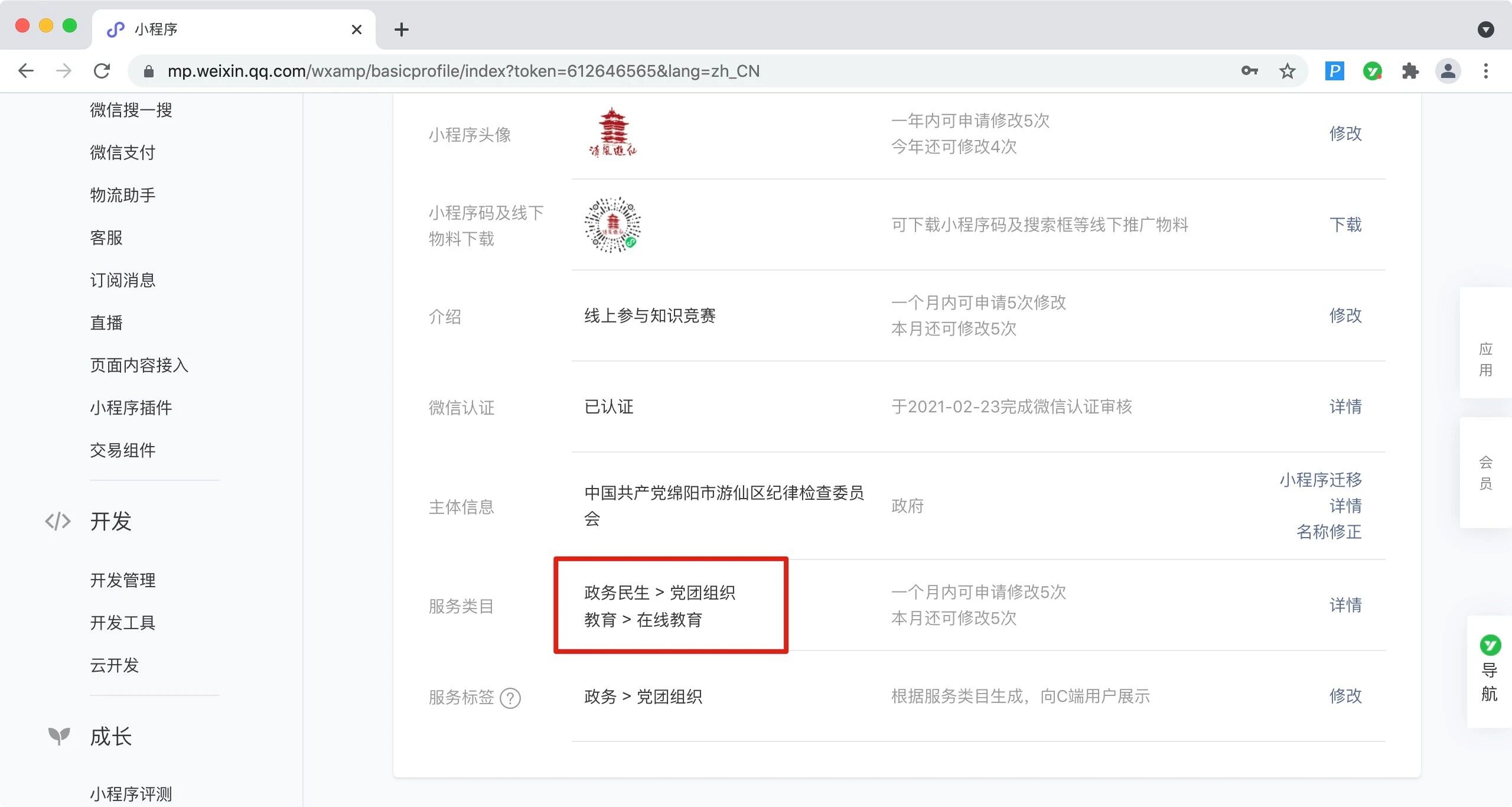Click the Chrome profile avatar icon
1512x807 pixels.
point(1448,71)
